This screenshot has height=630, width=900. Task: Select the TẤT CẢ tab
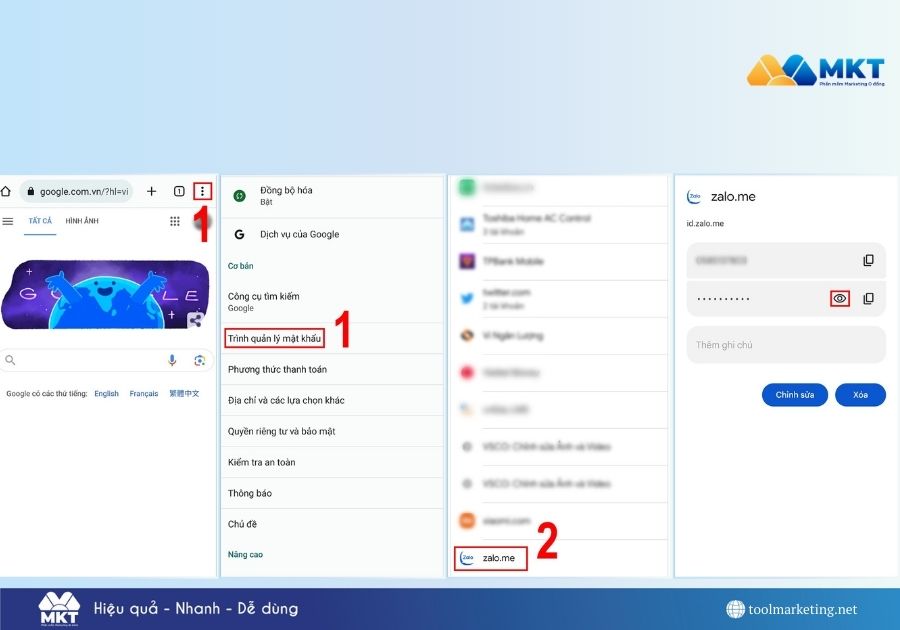click(x=40, y=221)
